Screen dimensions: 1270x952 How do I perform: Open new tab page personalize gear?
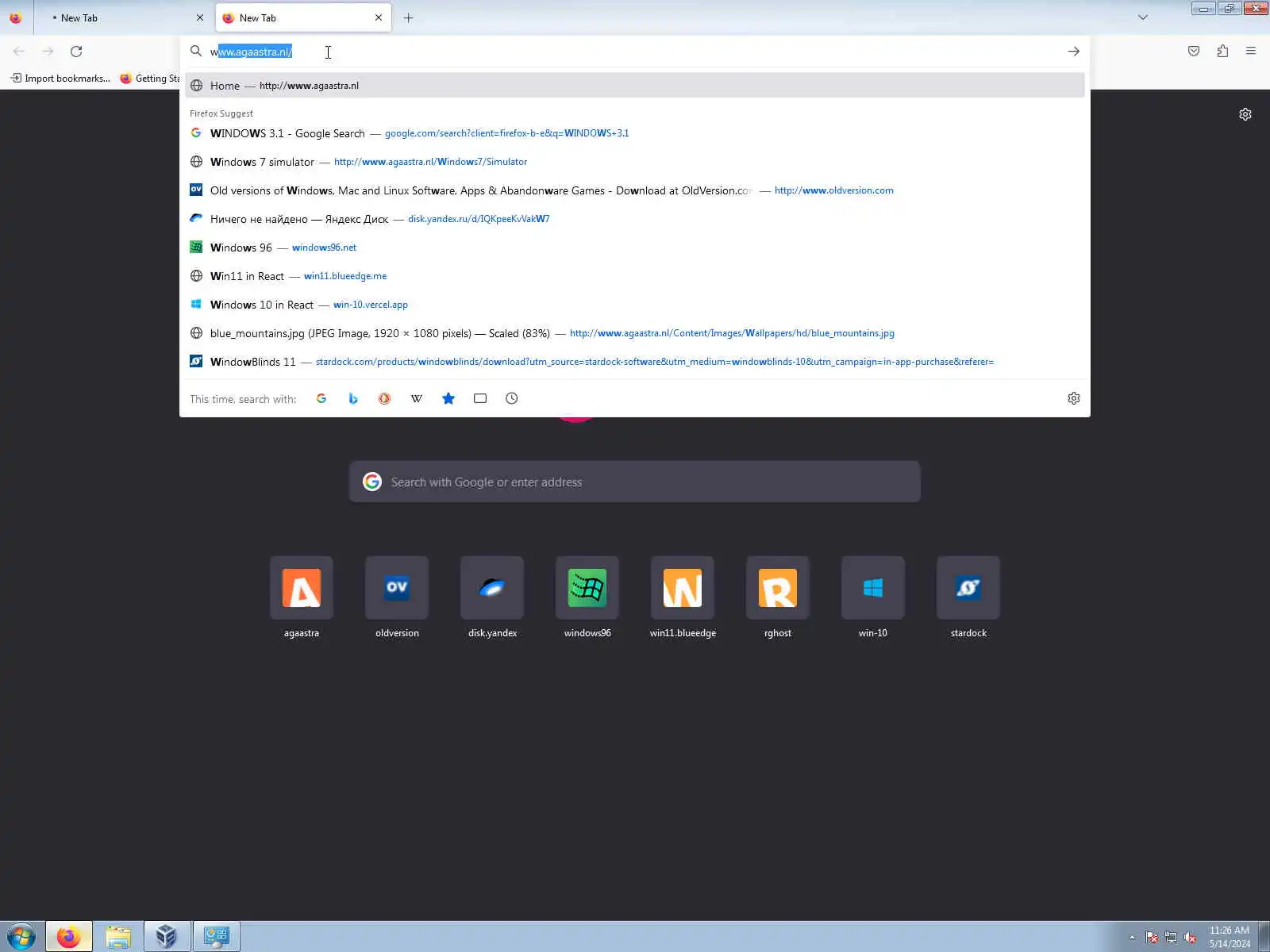click(x=1245, y=114)
